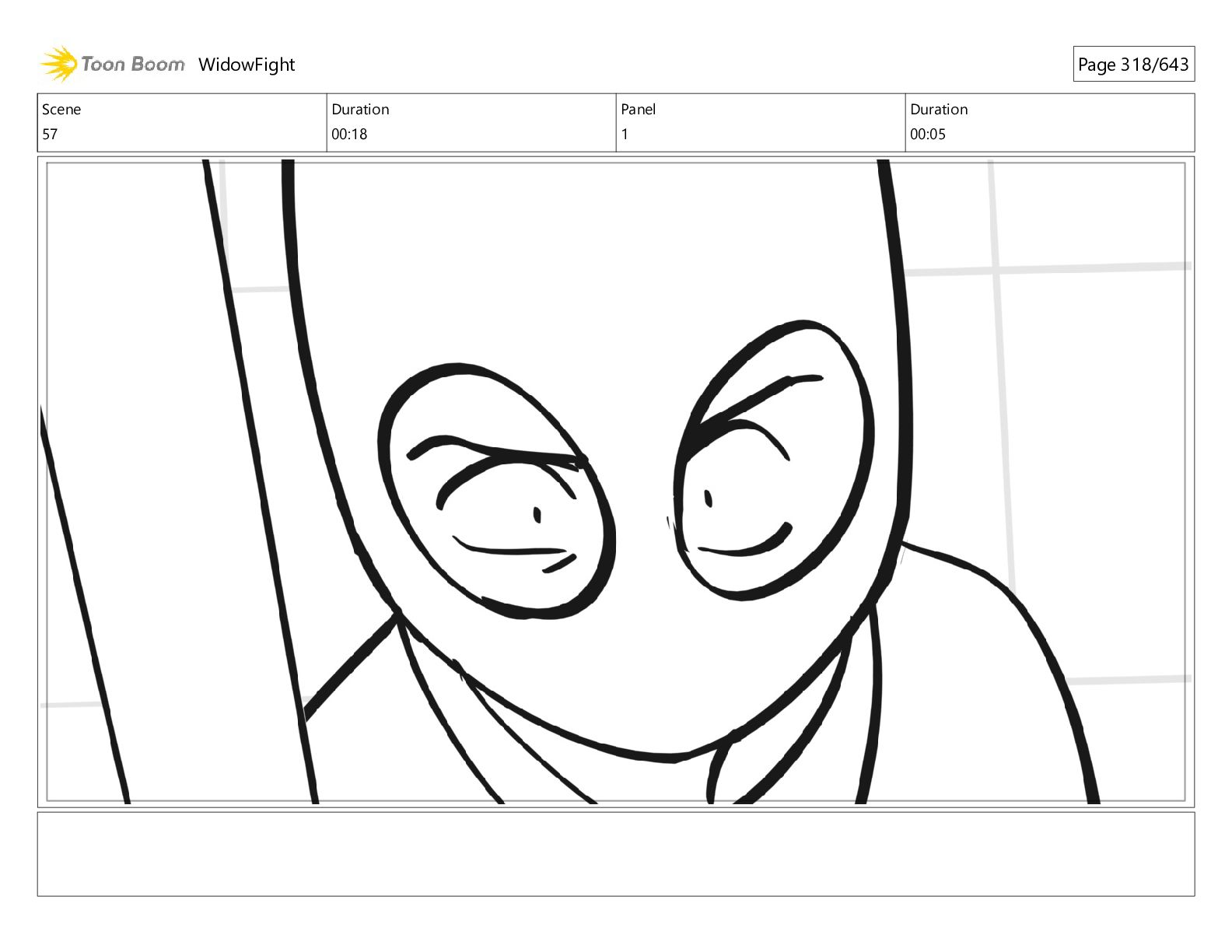The height and width of the screenshot is (952, 1232).
Task: Click the Scene header label
Action: coord(61,110)
